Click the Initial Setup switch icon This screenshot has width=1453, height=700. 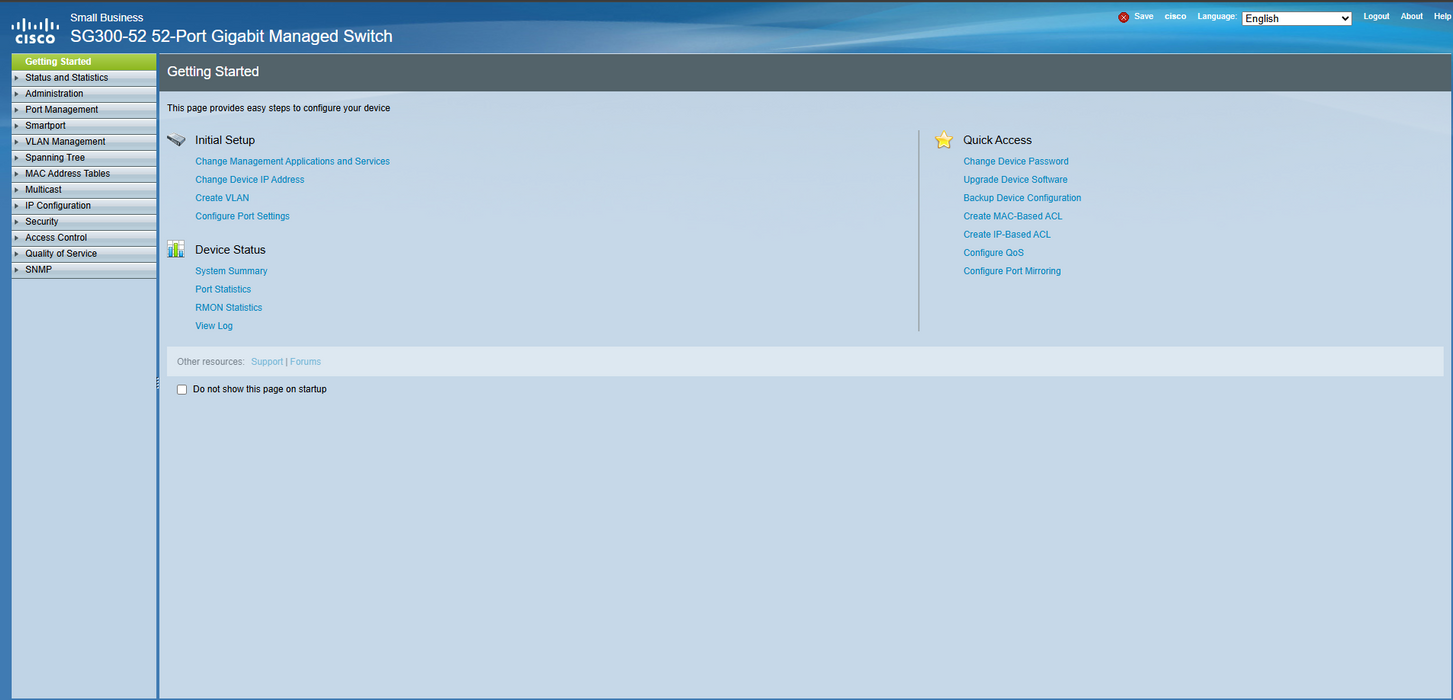(x=177, y=140)
